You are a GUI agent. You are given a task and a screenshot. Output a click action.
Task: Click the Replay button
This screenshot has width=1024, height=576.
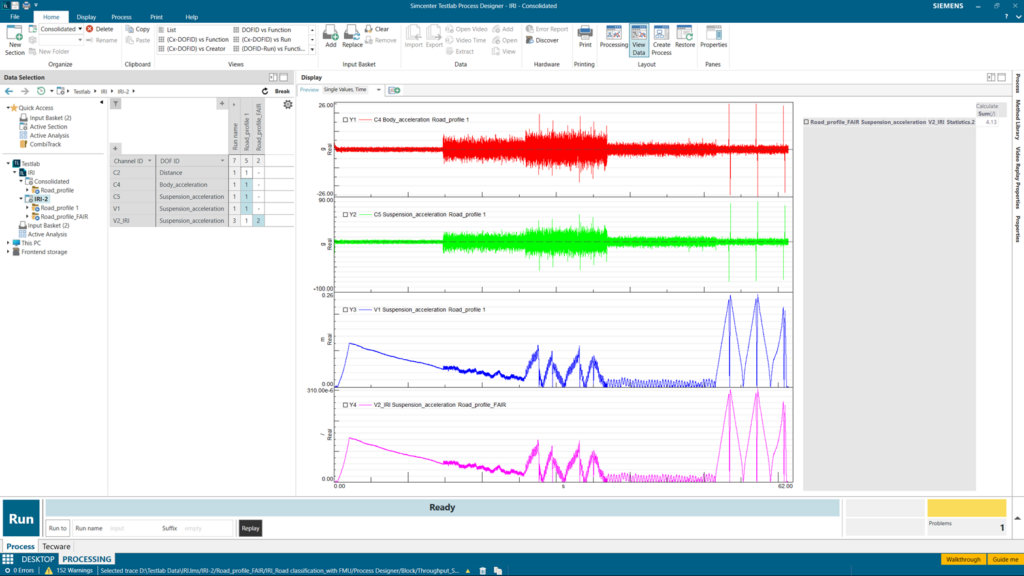[250, 528]
